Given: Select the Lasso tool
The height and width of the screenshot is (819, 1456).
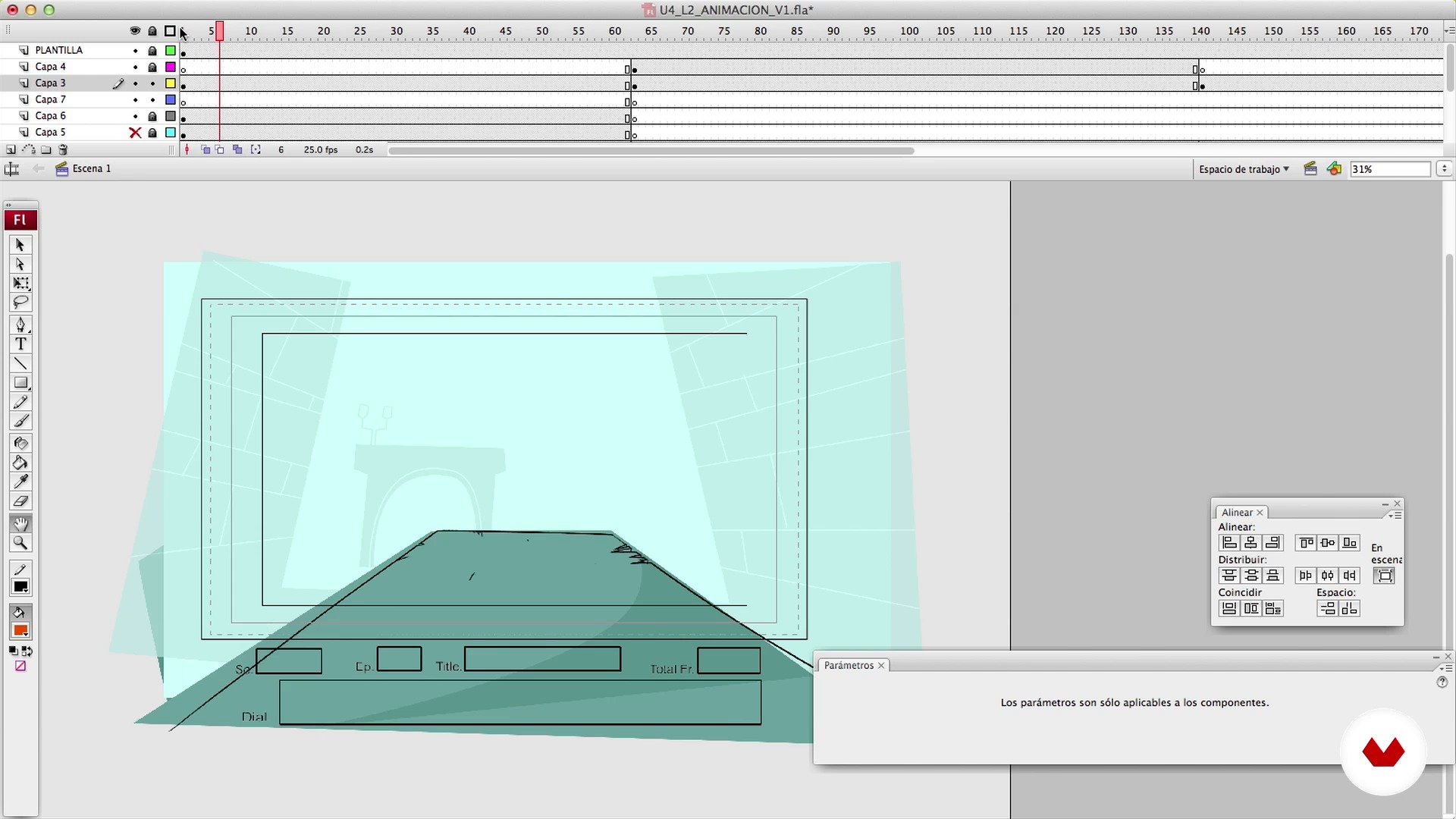Looking at the screenshot, I should (20, 303).
